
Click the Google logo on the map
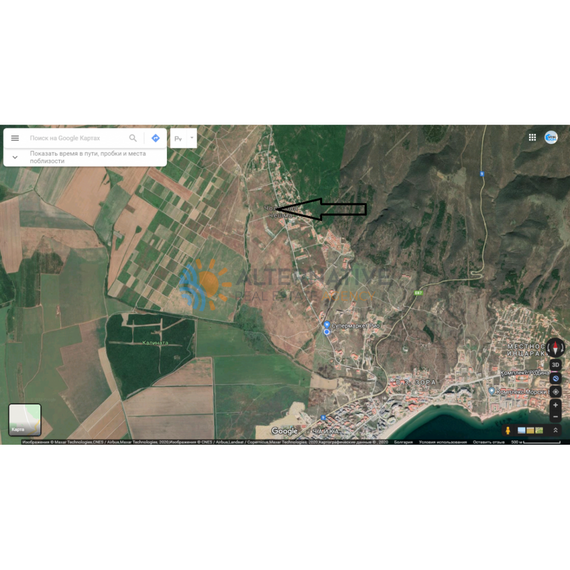click(284, 431)
